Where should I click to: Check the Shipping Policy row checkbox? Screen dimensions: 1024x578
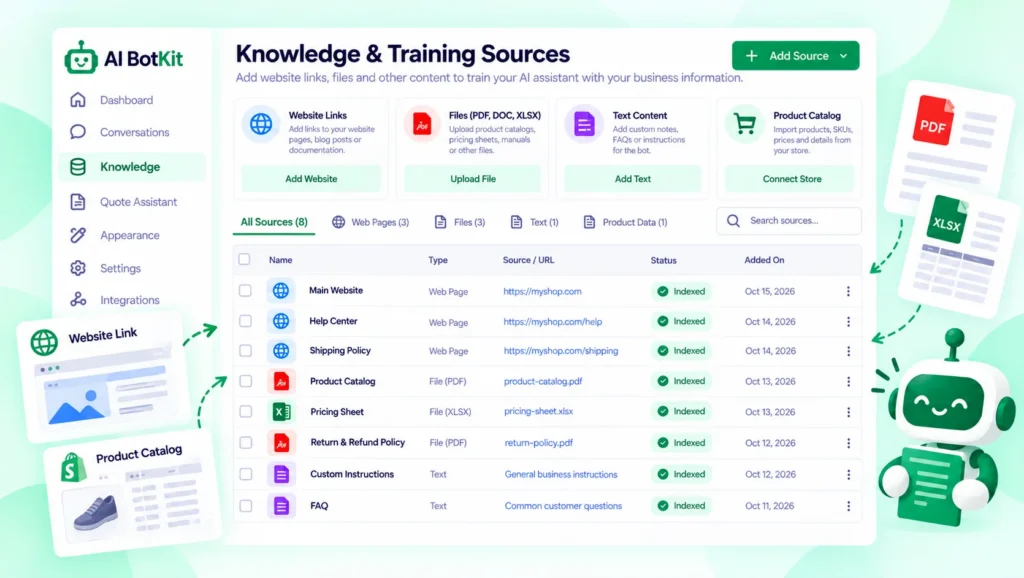click(246, 351)
